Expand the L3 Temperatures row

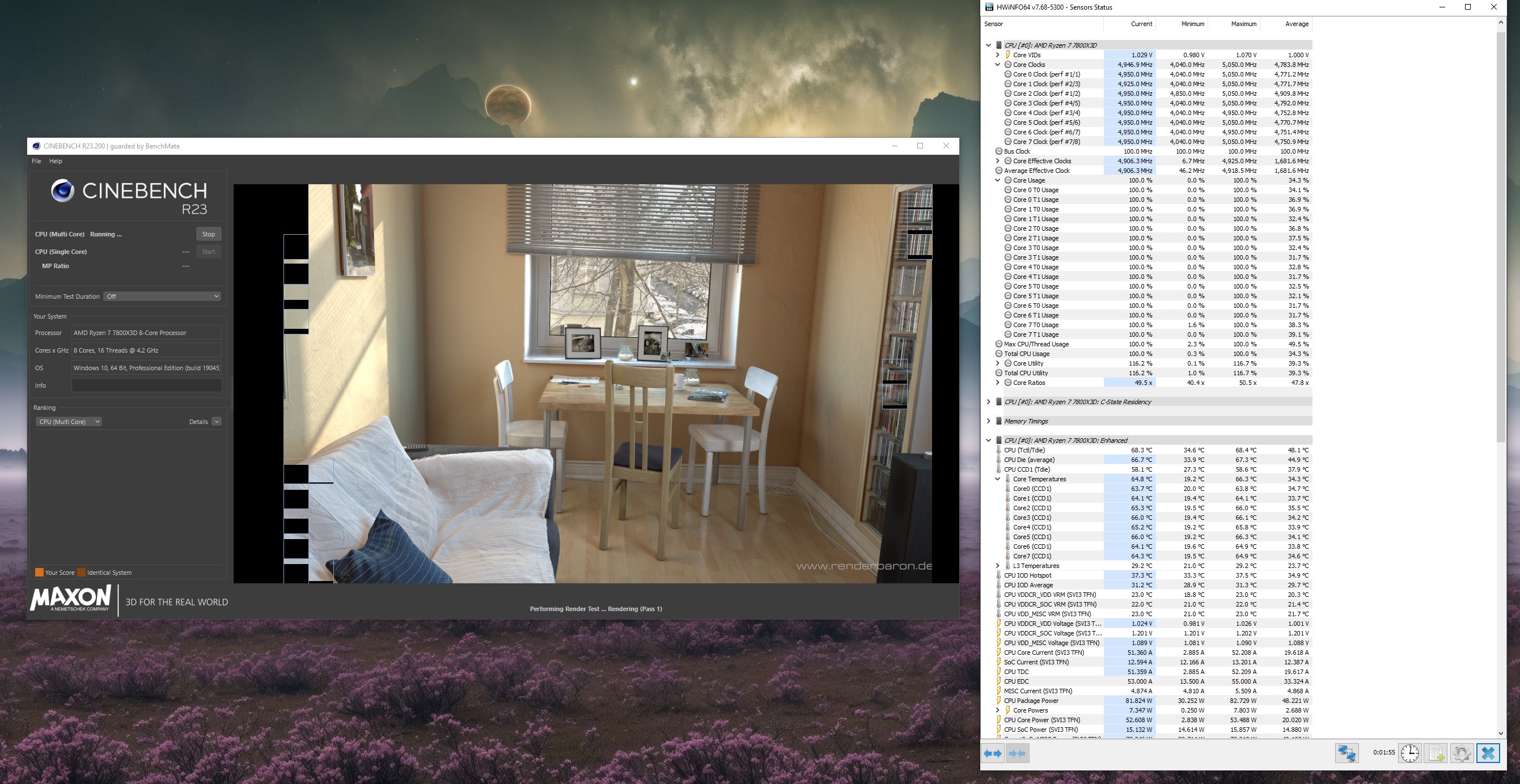[x=998, y=566]
